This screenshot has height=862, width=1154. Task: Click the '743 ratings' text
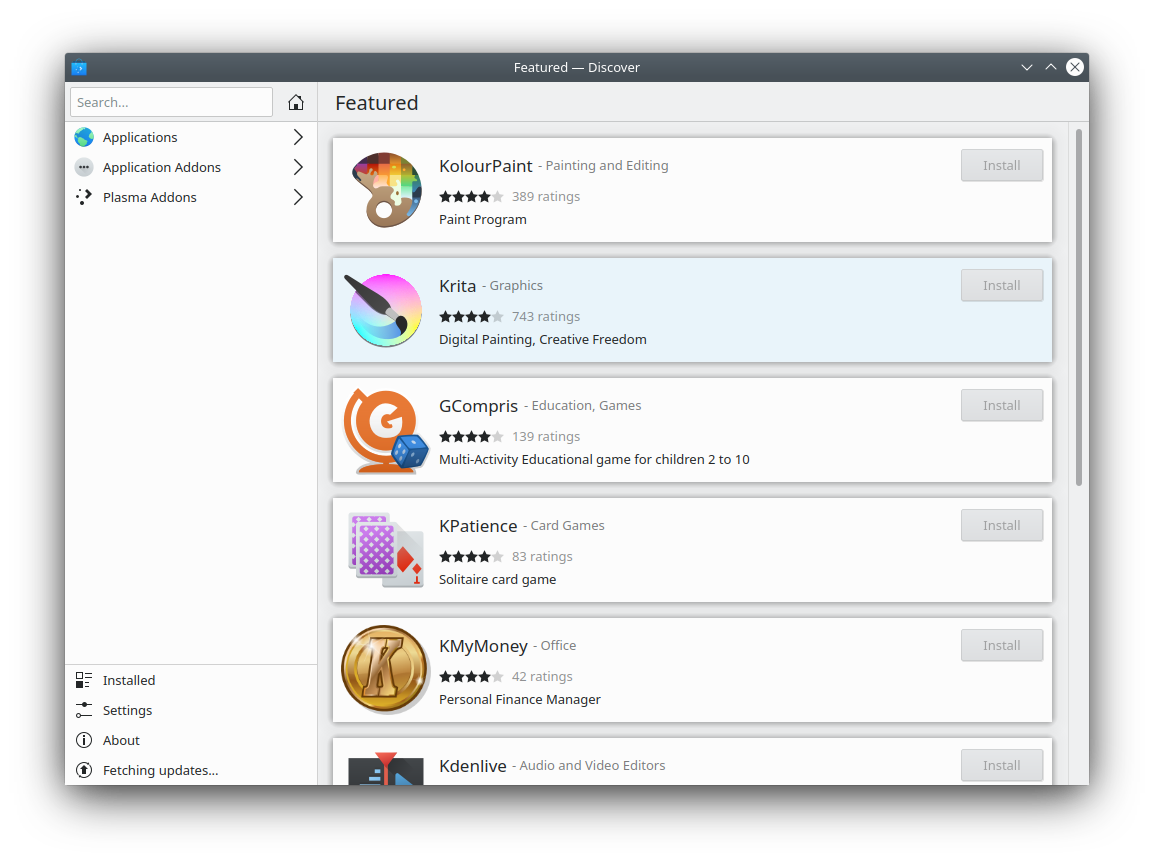(546, 317)
